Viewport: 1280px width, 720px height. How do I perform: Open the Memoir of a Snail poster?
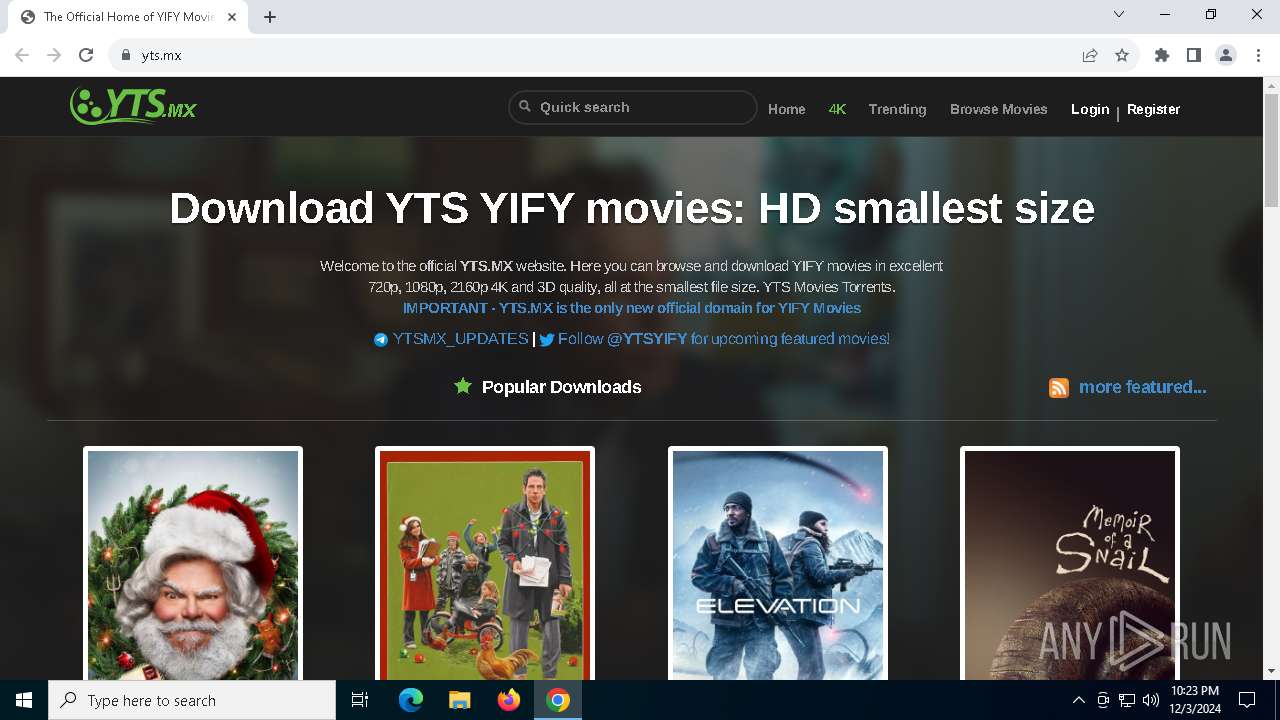(x=1070, y=565)
